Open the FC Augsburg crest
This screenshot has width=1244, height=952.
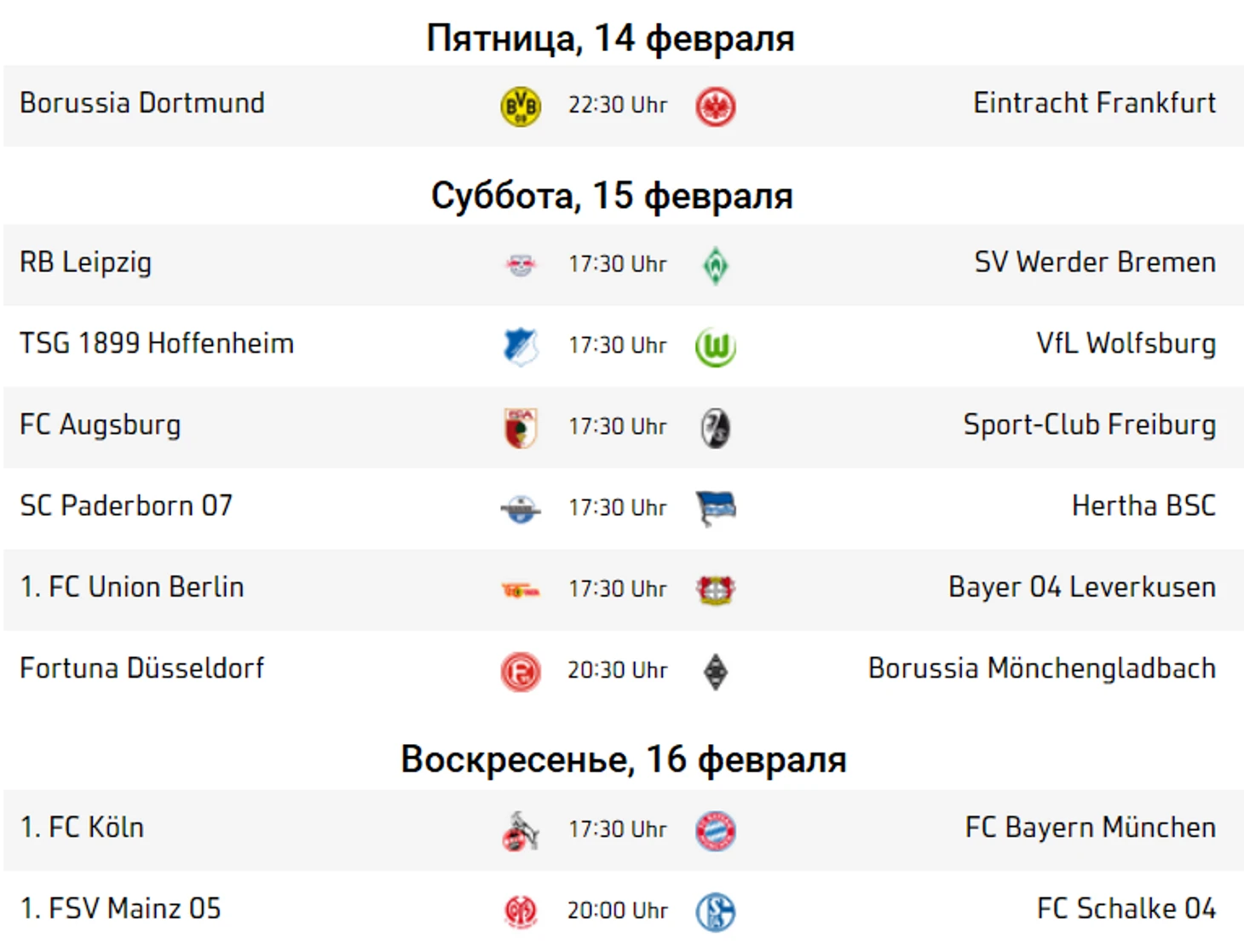click(521, 428)
